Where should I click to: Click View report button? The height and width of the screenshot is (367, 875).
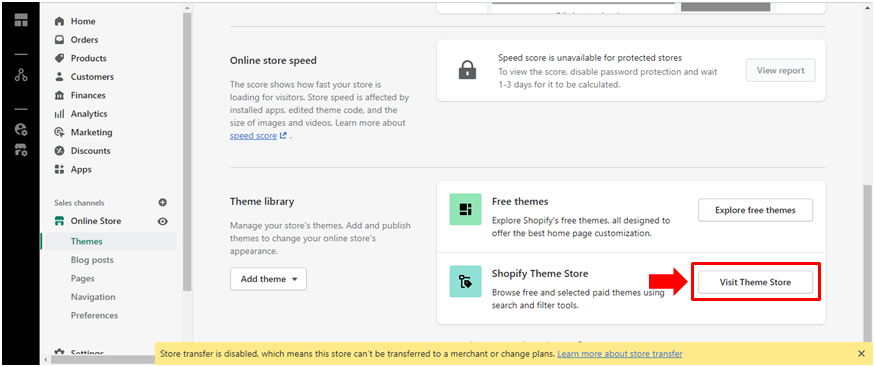click(780, 70)
